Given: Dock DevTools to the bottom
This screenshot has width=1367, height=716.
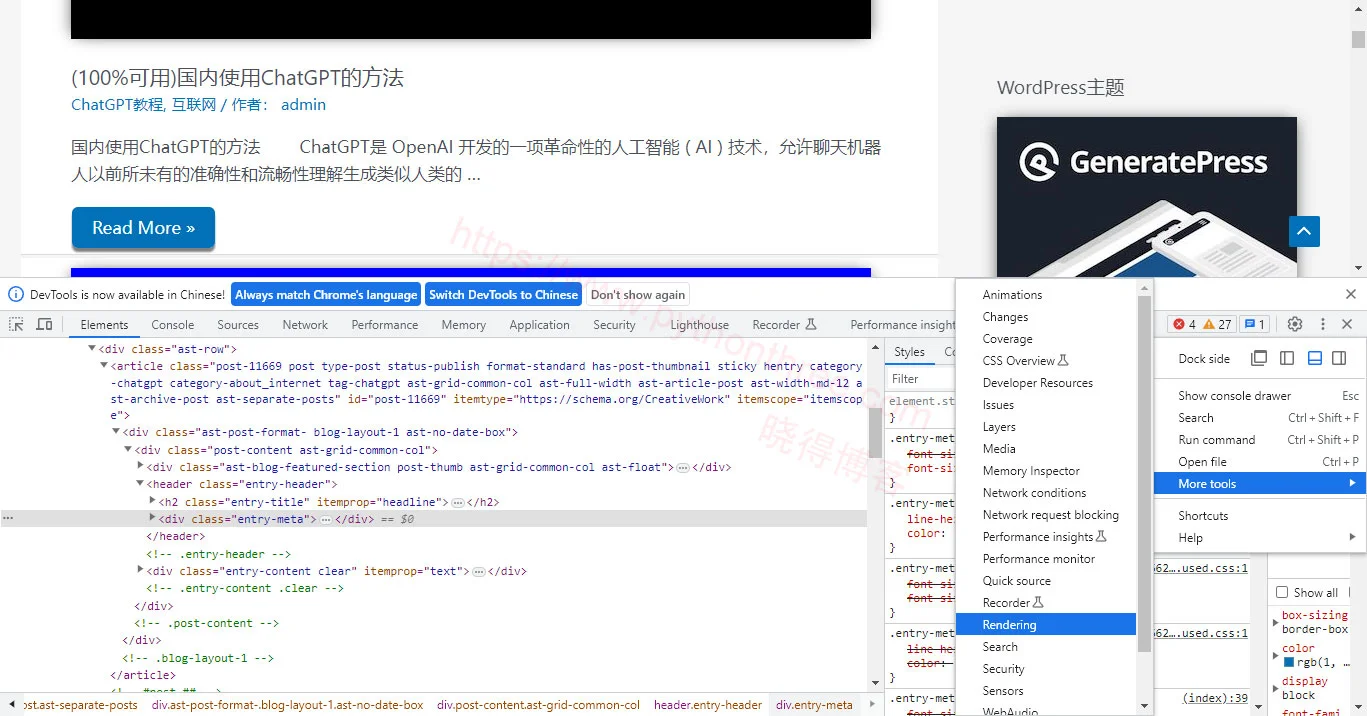Looking at the screenshot, I should tap(1315, 358).
